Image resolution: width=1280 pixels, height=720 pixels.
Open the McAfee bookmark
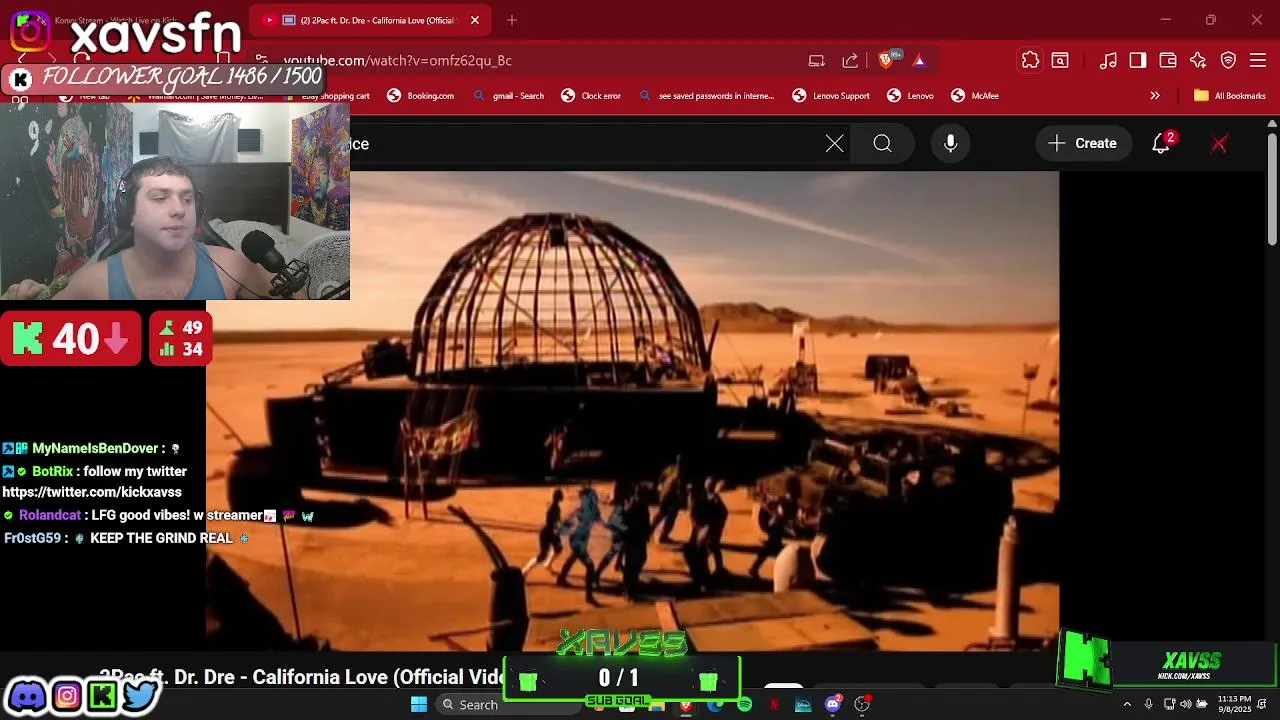tap(975, 96)
